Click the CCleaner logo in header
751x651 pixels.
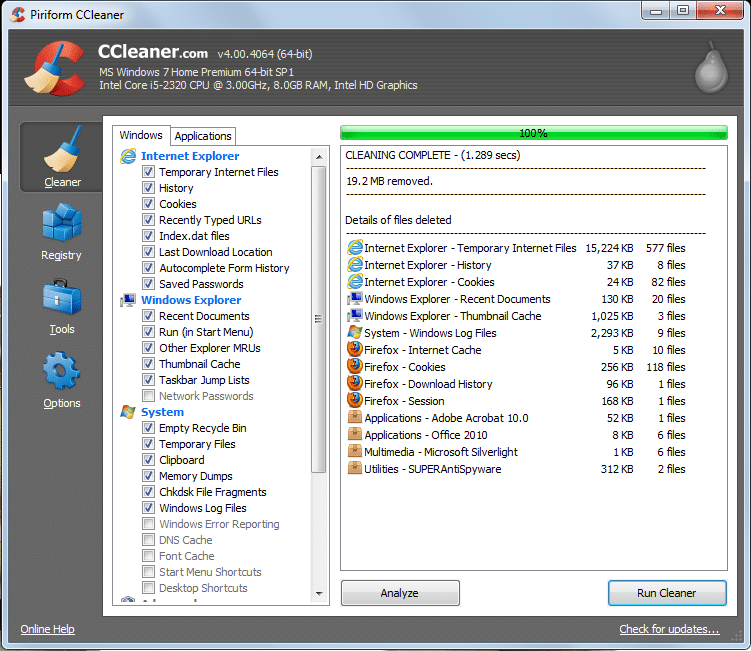(x=55, y=69)
